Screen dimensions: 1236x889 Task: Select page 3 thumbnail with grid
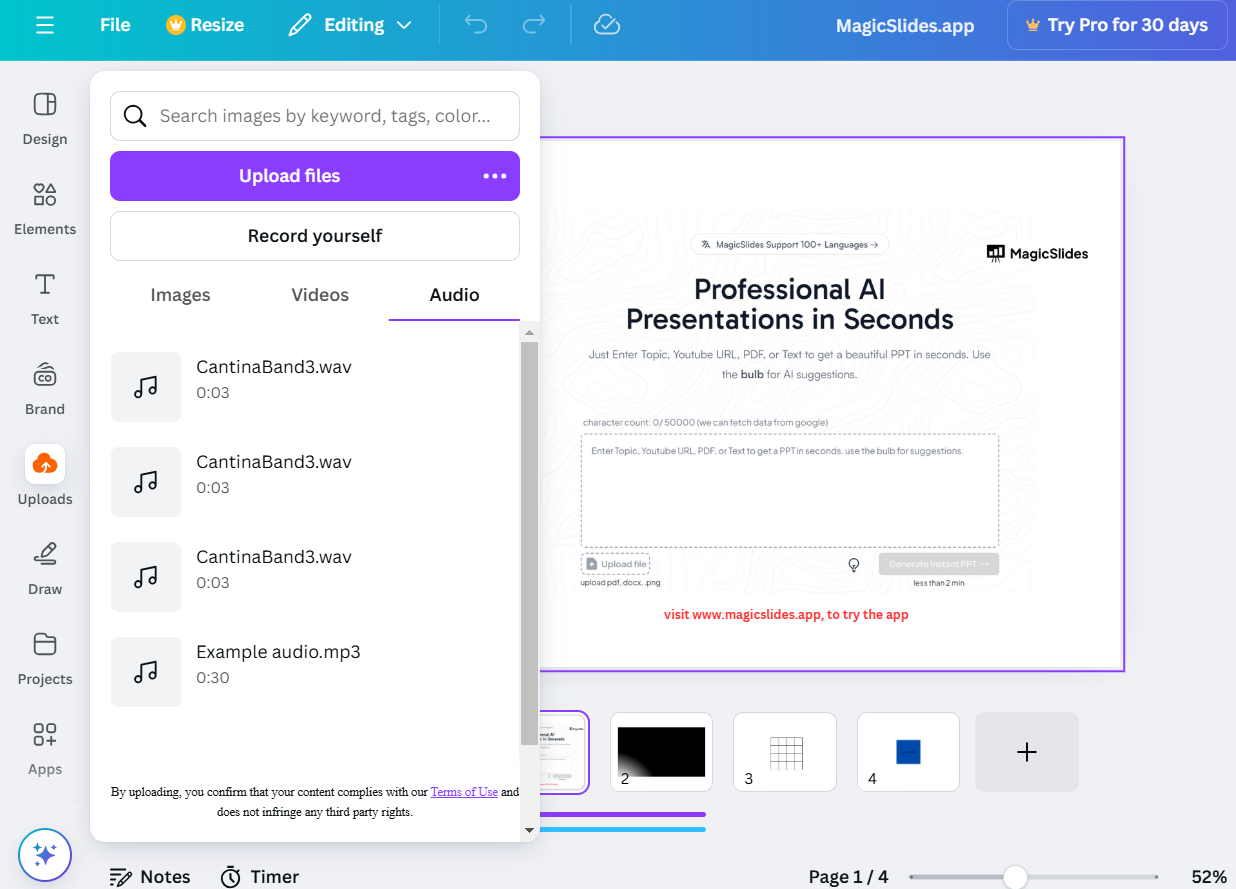(x=785, y=752)
